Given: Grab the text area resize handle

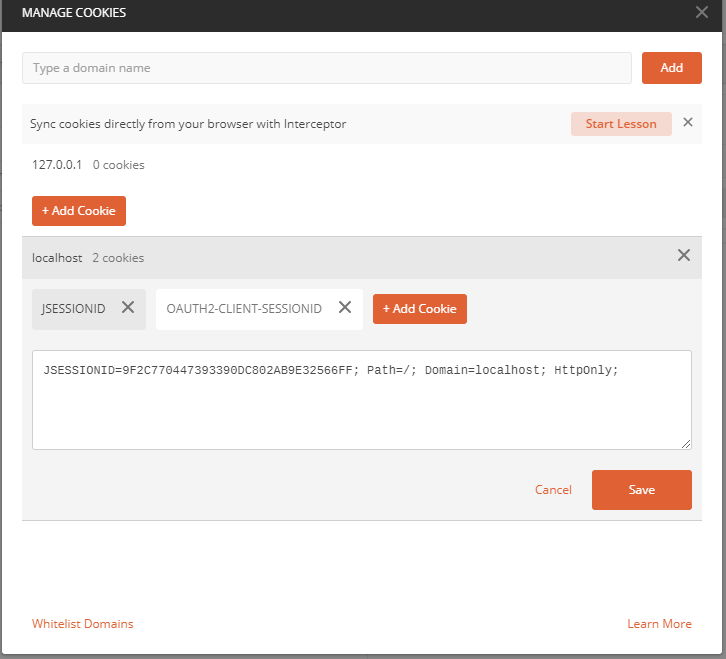Looking at the screenshot, I should tap(686, 444).
